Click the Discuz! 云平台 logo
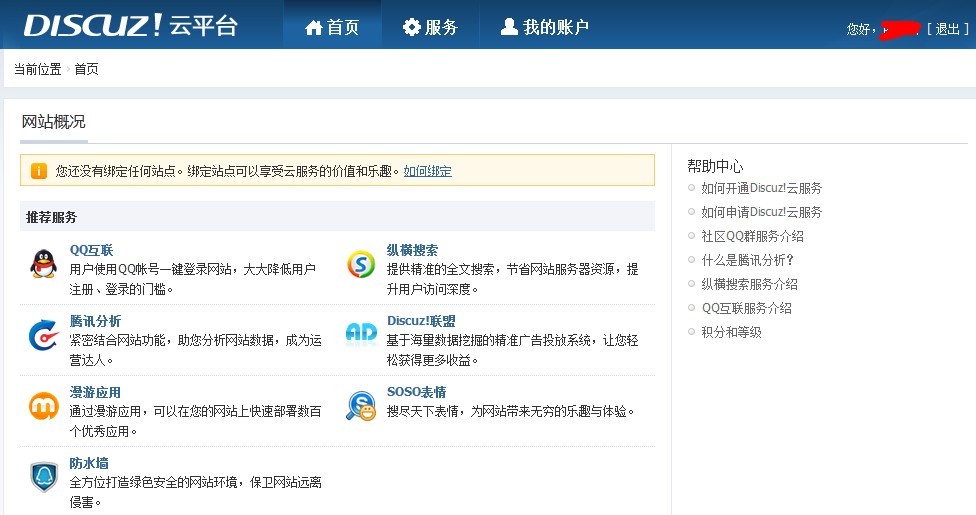 131,26
